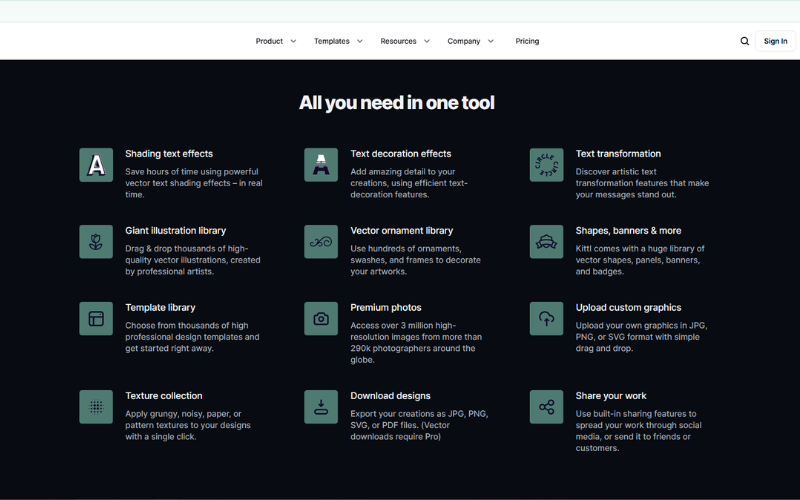The height and width of the screenshot is (500, 800).
Task: Click the Text decoration effects icon
Action: tap(321, 165)
